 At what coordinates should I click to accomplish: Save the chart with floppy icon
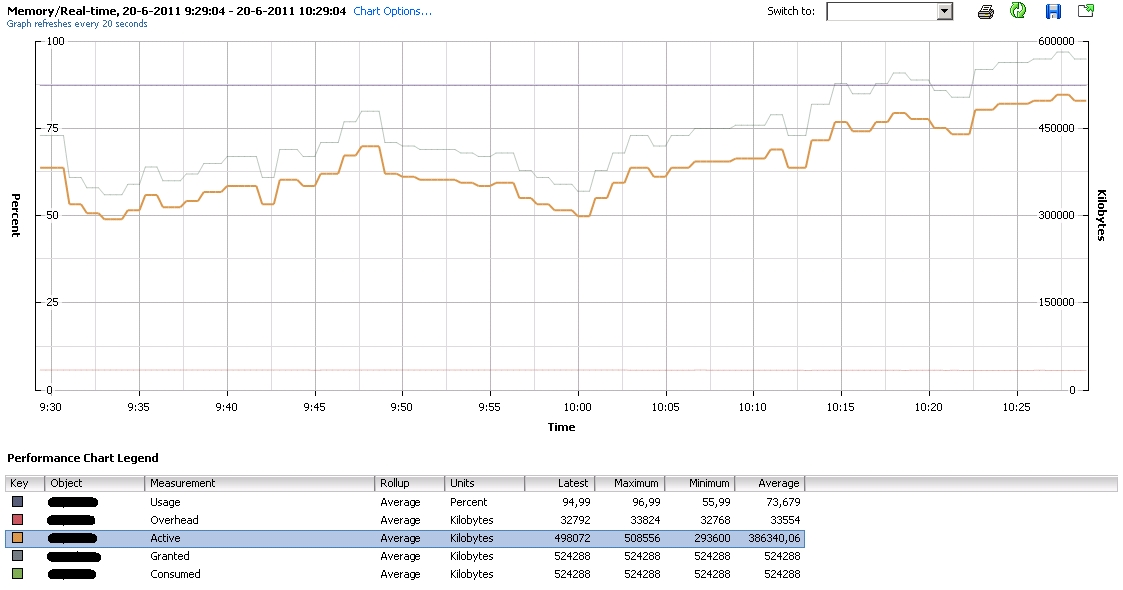1052,11
